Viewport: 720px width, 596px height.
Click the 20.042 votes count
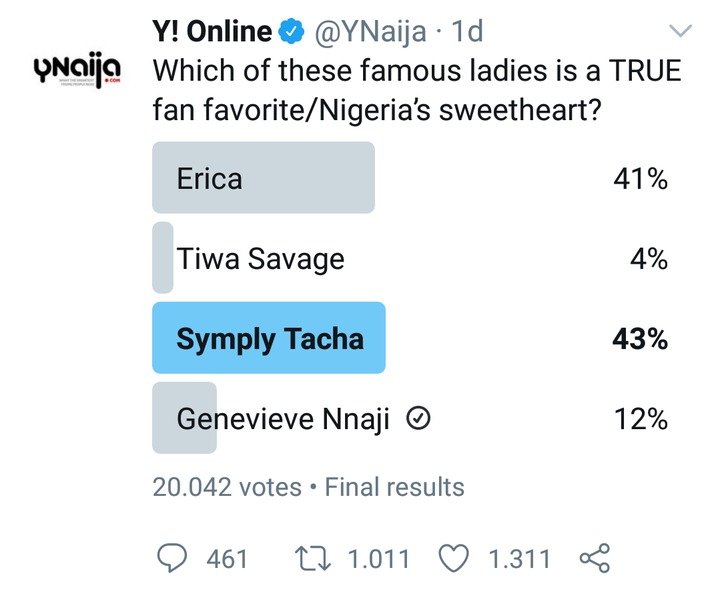[x=226, y=487]
